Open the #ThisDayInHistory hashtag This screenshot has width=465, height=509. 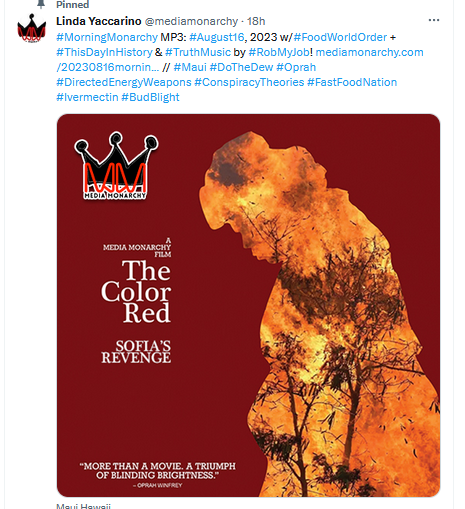pos(104,52)
